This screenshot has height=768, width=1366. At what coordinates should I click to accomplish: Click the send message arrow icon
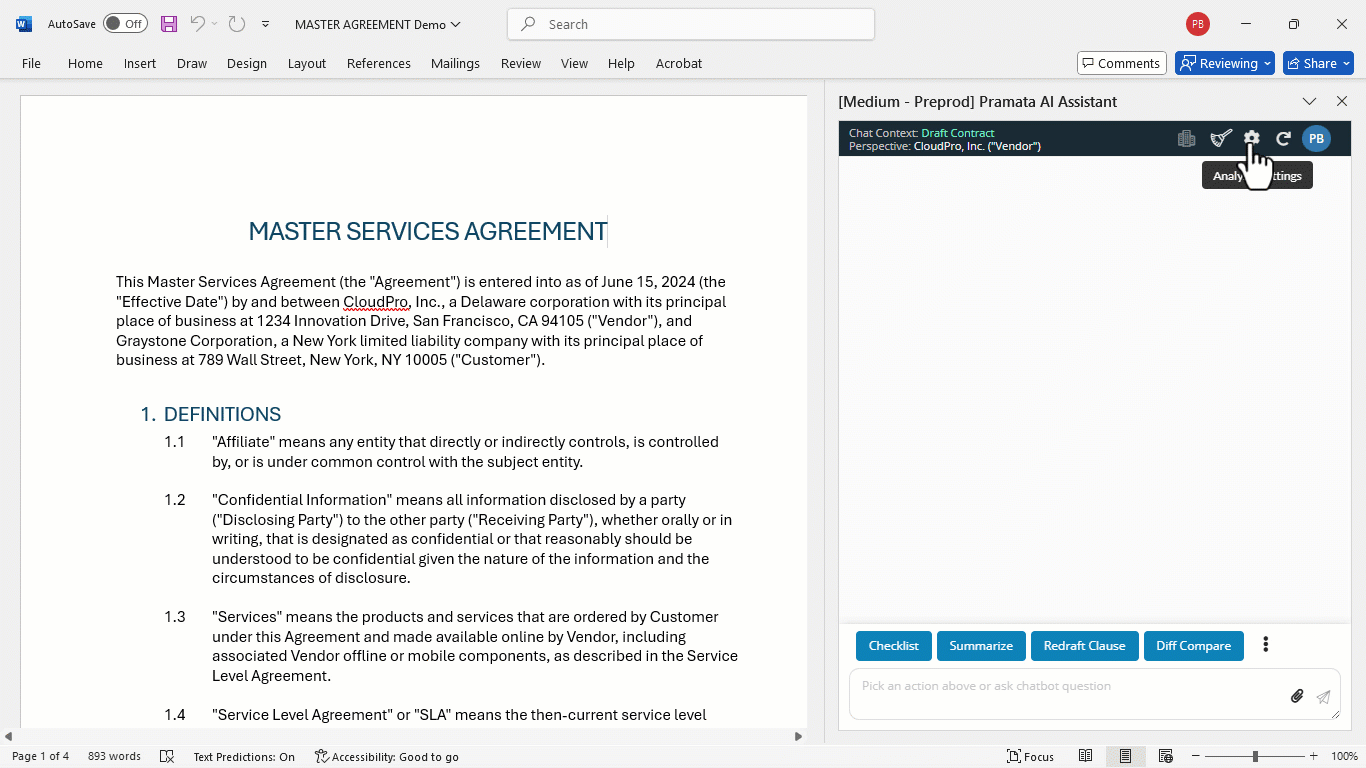[x=1323, y=697]
